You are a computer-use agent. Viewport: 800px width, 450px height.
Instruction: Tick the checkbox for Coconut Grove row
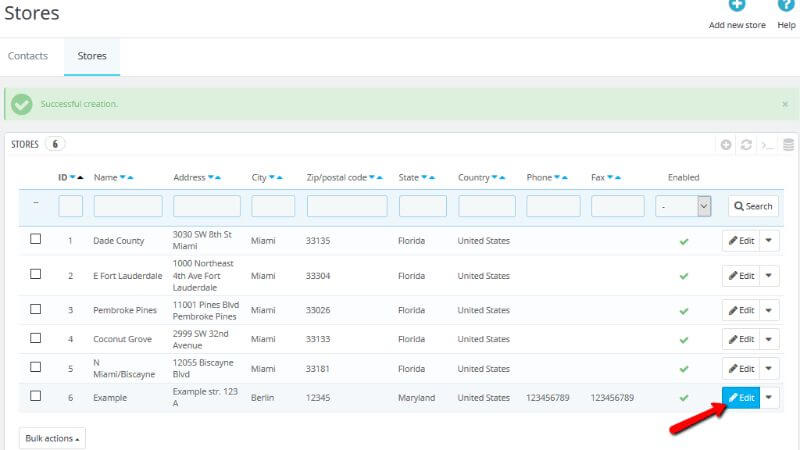36,338
